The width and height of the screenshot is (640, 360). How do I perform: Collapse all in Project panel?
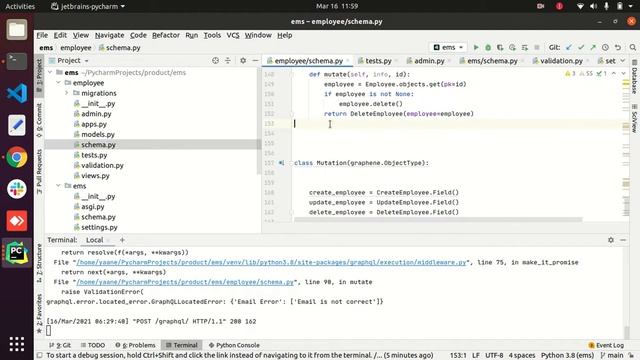coord(228,60)
